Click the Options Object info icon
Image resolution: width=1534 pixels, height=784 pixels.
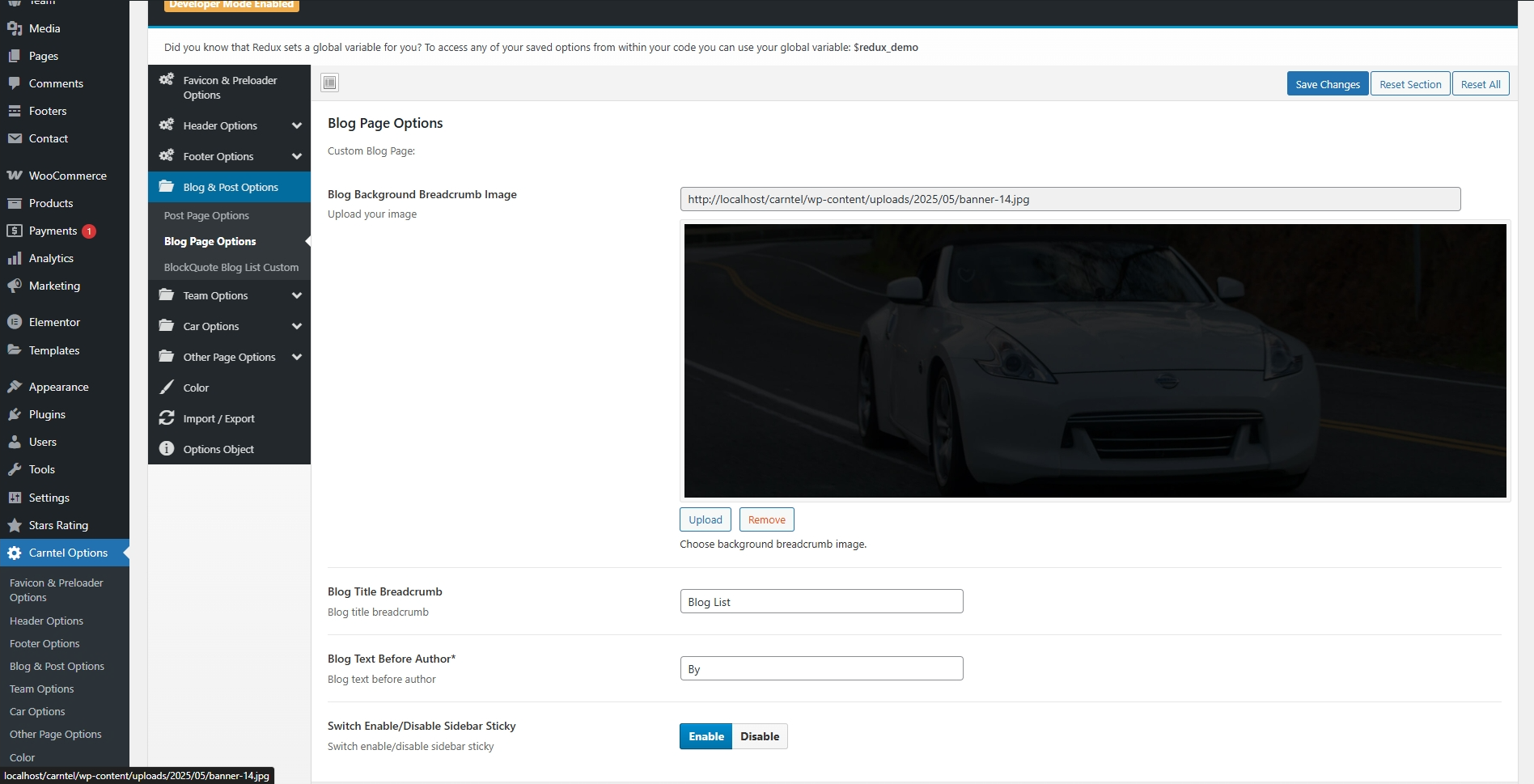point(167,449)
